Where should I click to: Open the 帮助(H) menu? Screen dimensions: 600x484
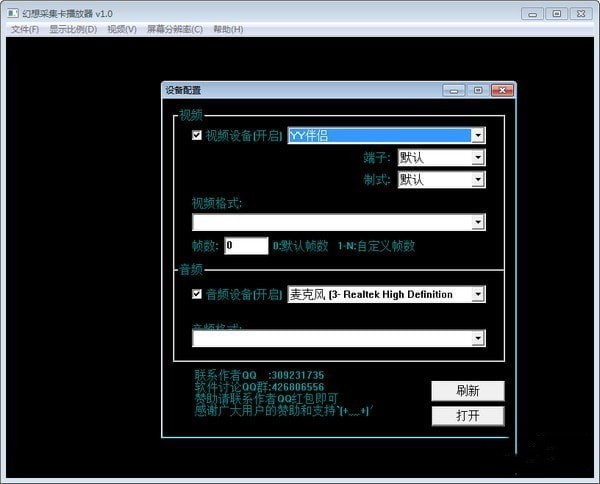(228, 29)
